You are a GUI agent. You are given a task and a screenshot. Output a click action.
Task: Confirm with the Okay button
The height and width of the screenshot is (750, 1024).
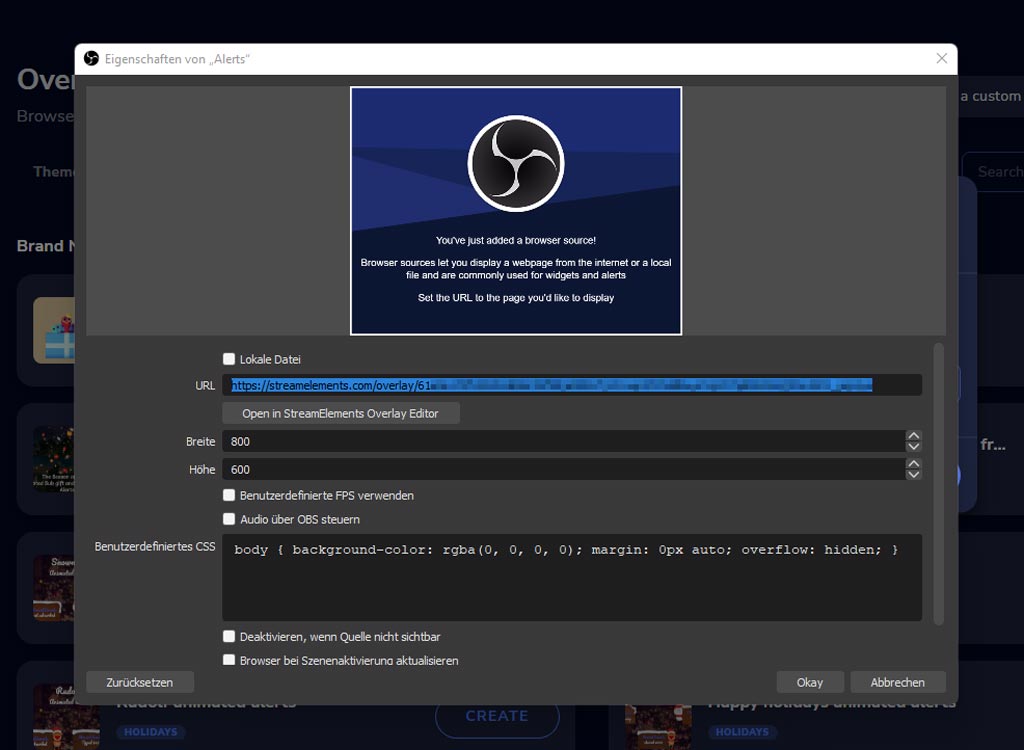810,682
